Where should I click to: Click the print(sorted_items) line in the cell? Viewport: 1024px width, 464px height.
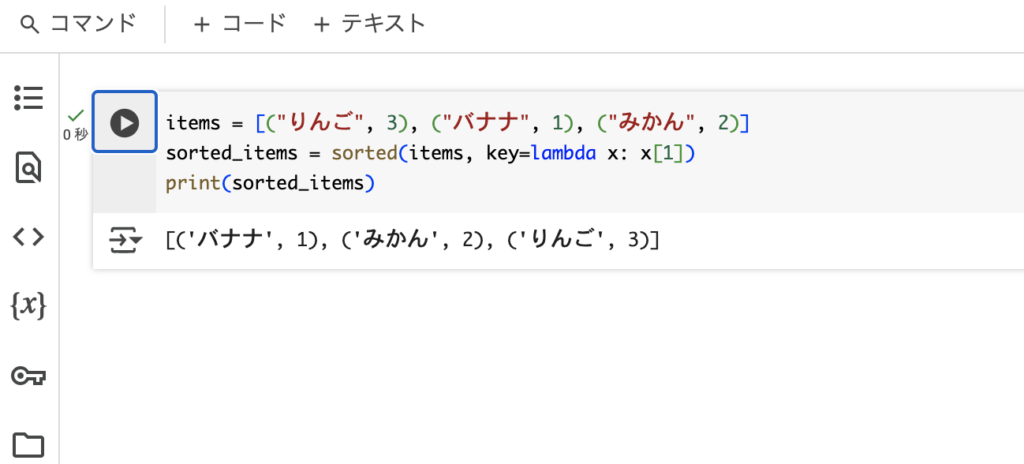pos(270,184)
